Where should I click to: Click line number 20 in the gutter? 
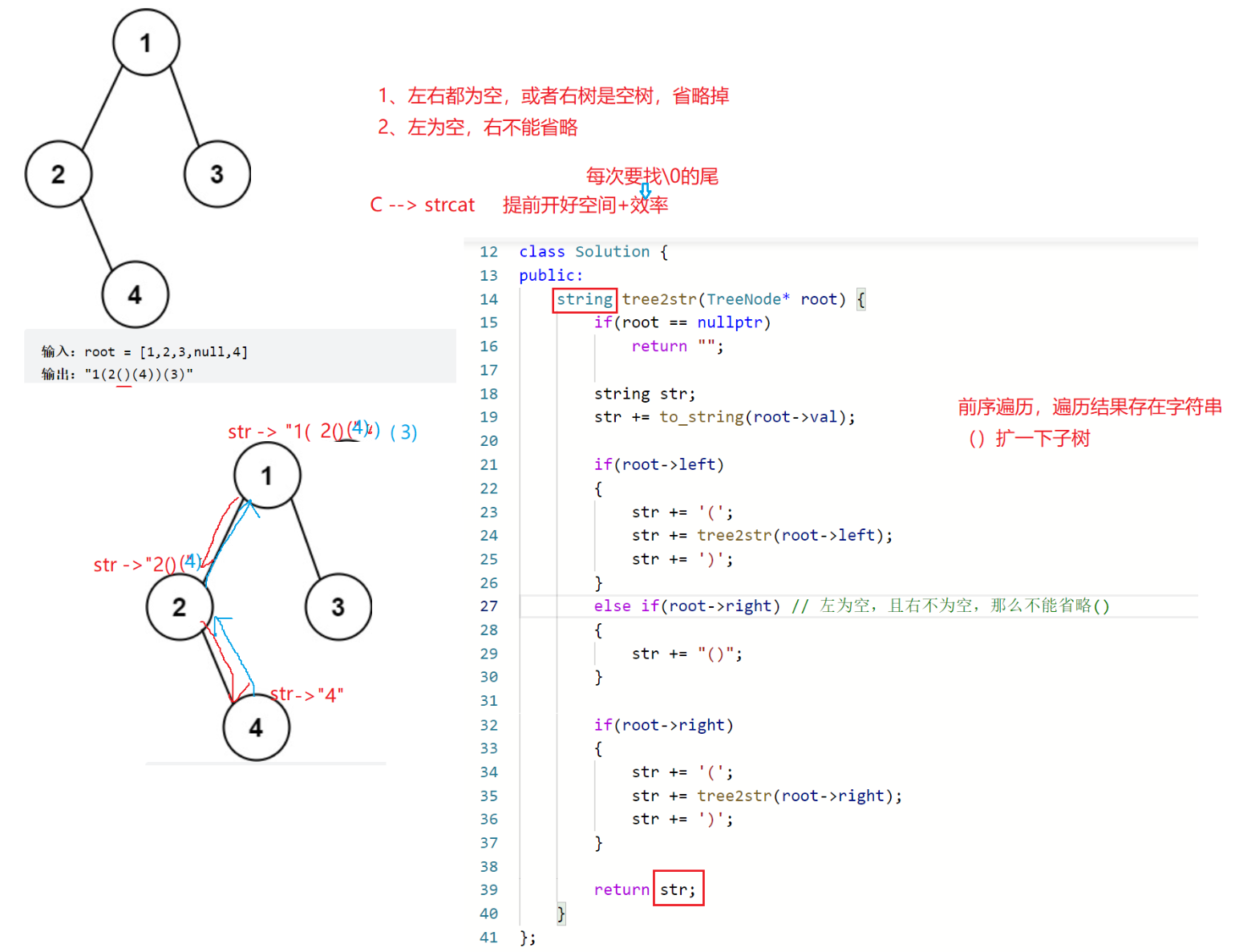click(489, 441)
